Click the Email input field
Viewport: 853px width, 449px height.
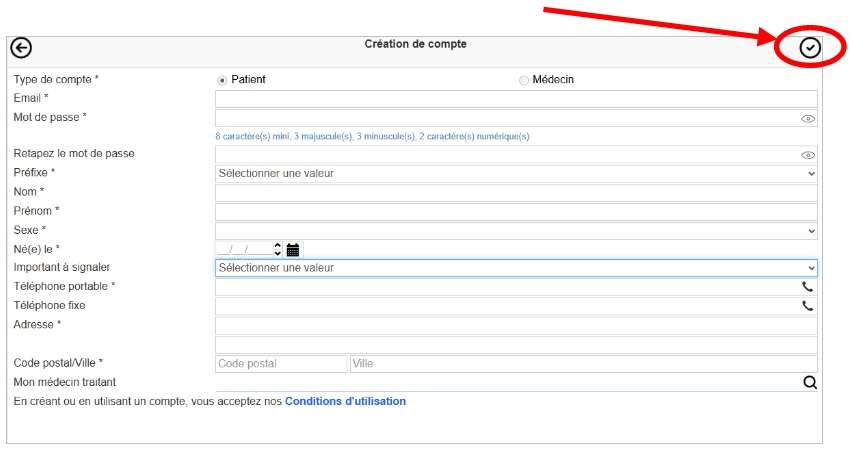515,99
